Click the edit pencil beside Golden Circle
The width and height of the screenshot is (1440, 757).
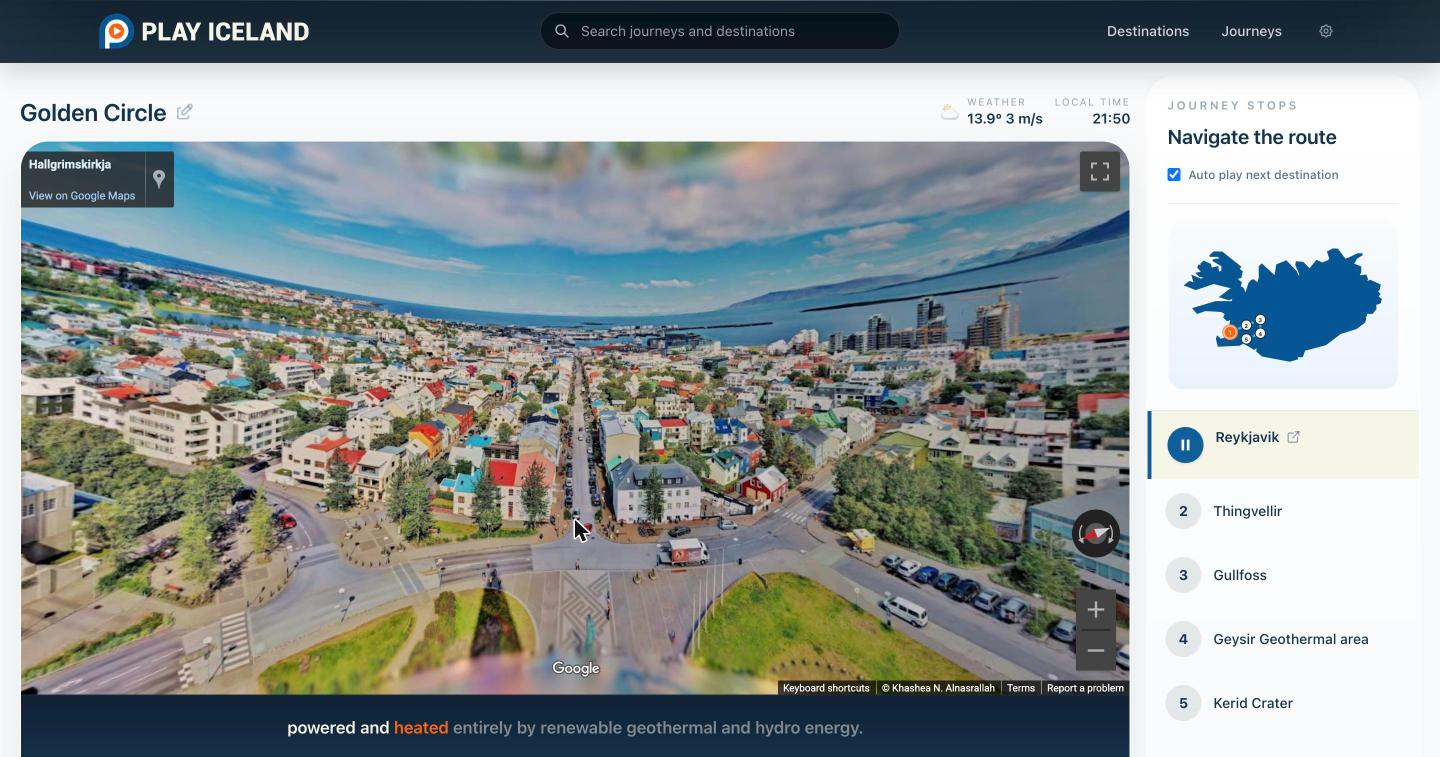[185, 112]
